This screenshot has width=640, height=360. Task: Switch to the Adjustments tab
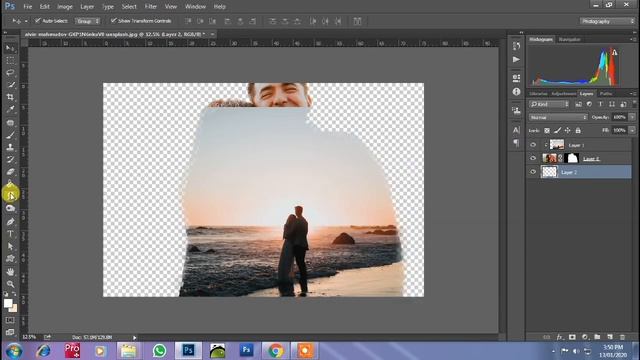pyautogui.click(x=564, y=94)
